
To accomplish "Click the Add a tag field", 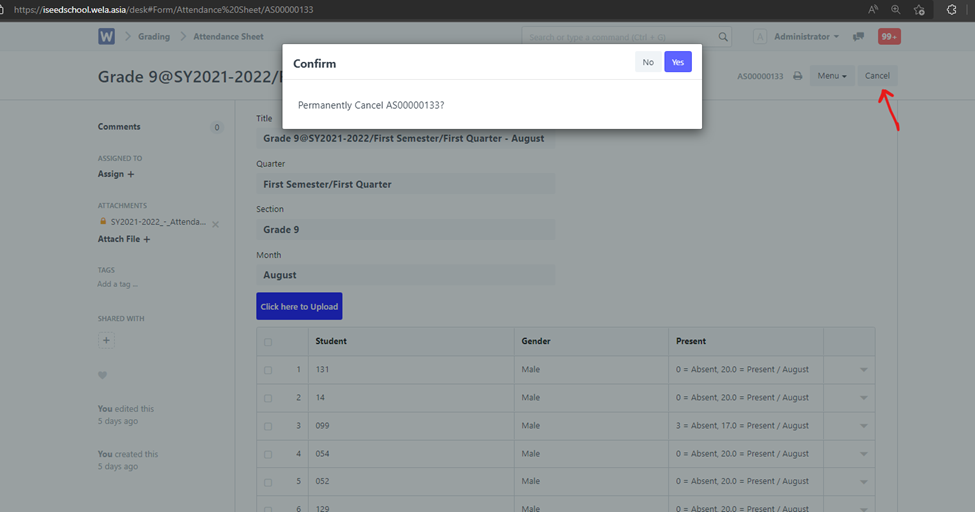I will (x=118, y=284).
